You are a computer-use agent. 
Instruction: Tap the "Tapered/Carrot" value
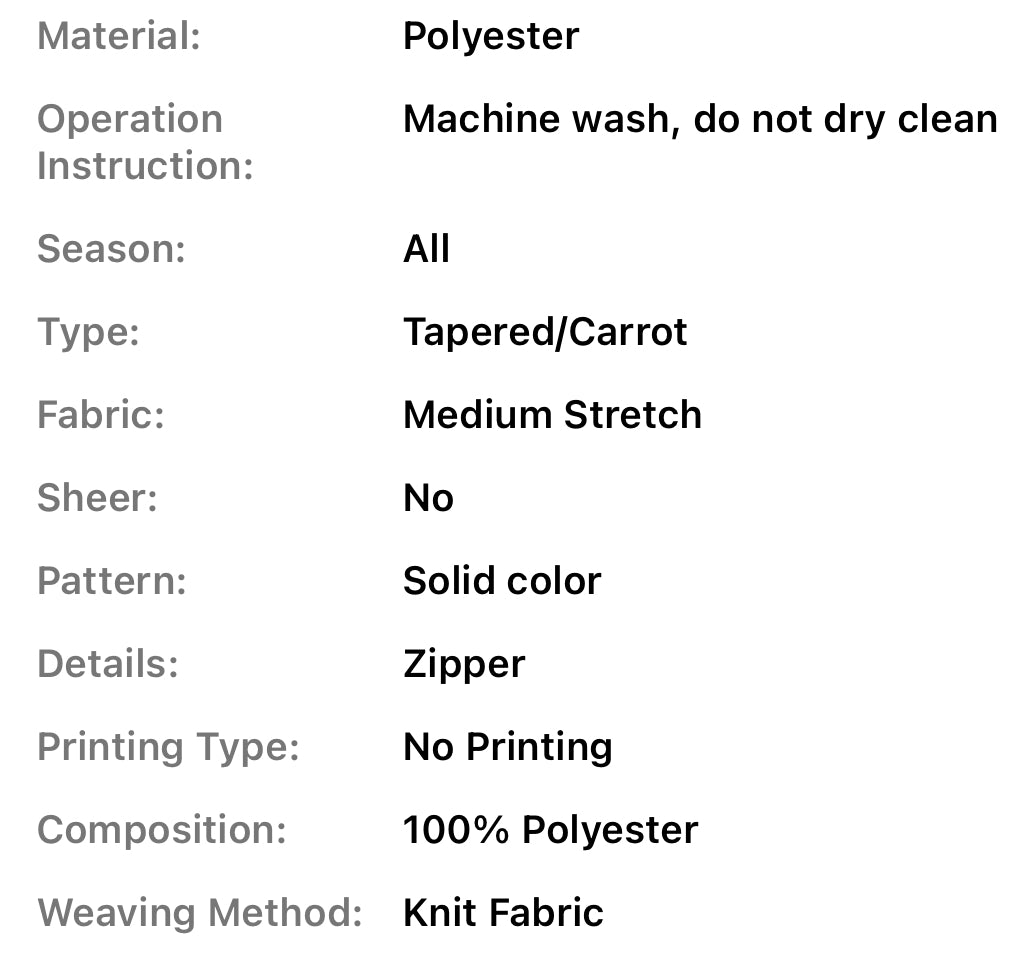tap(545, 332)
